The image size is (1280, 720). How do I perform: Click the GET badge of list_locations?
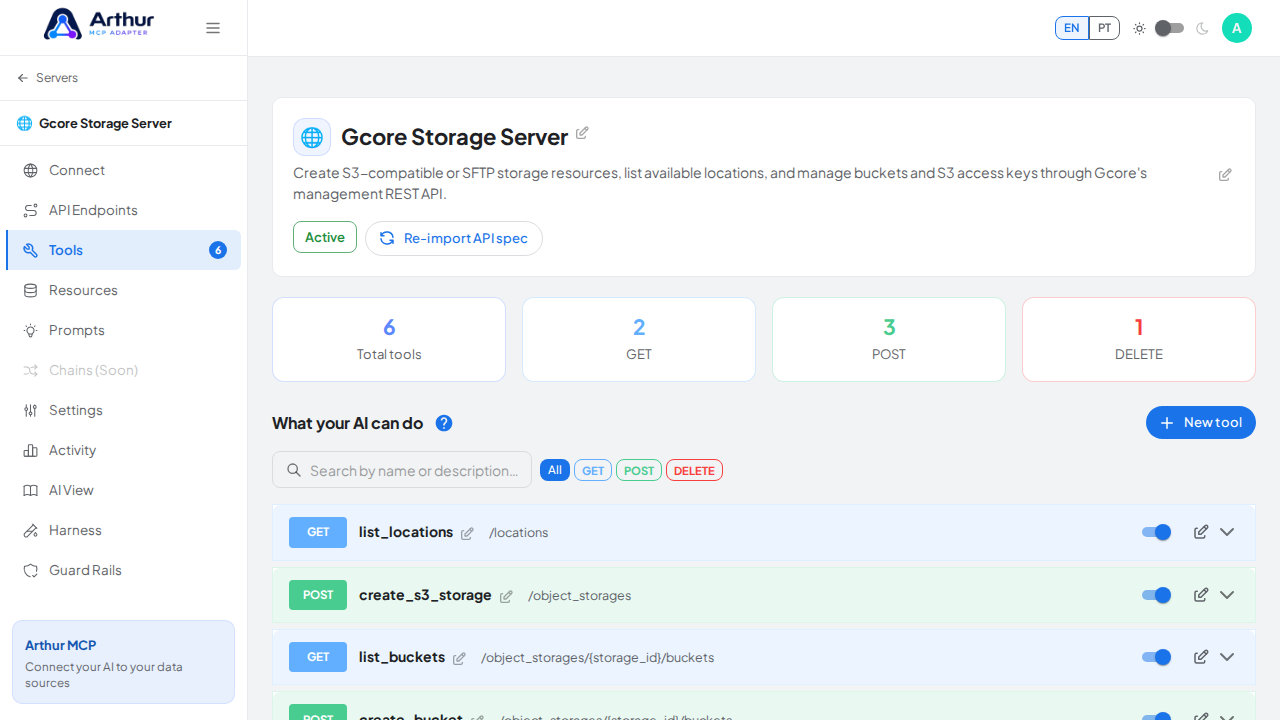tap(318, 532)
